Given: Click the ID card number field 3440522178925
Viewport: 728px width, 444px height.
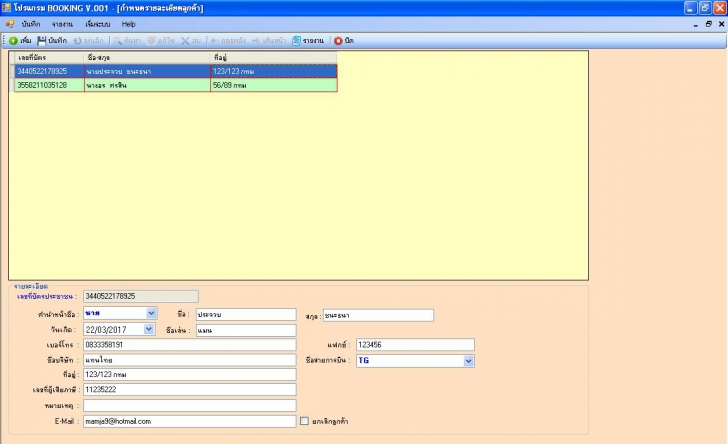Looking at the screenshot, I should pos(141,296).
